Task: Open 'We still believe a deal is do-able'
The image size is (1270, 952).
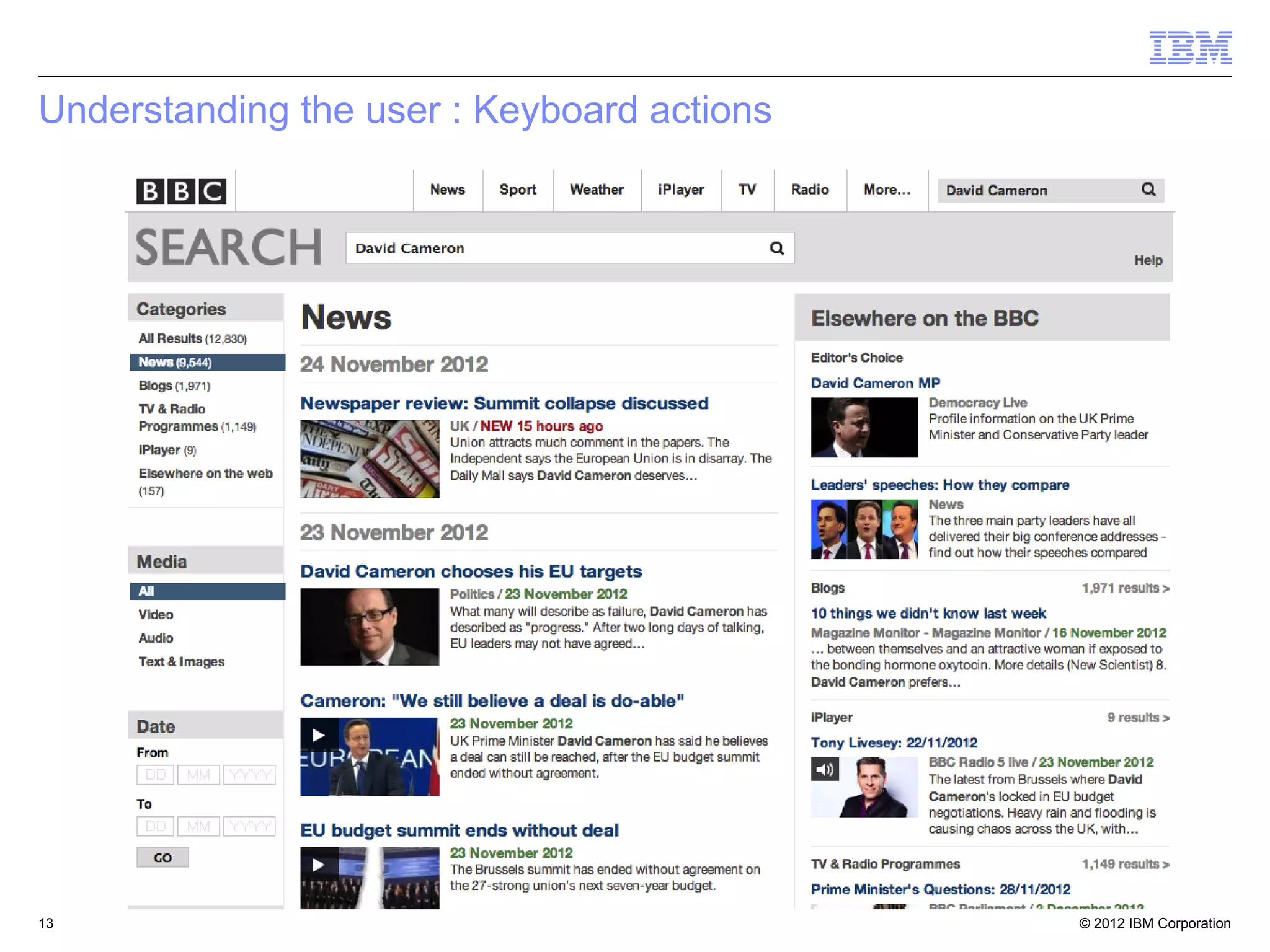Action: tap(492, 701)
